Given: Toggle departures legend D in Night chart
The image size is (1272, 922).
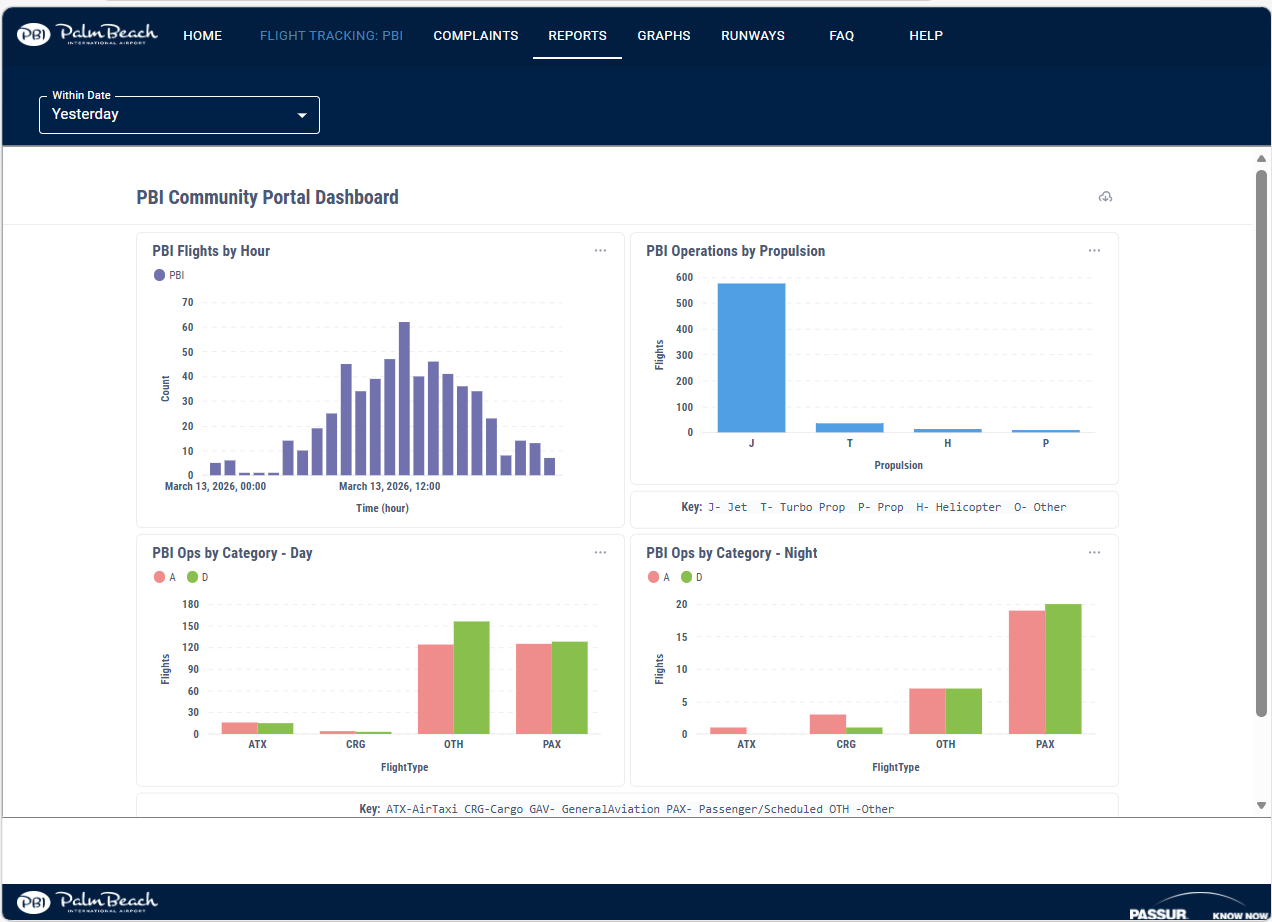Looking at the screenshot, I should [692, 577].
